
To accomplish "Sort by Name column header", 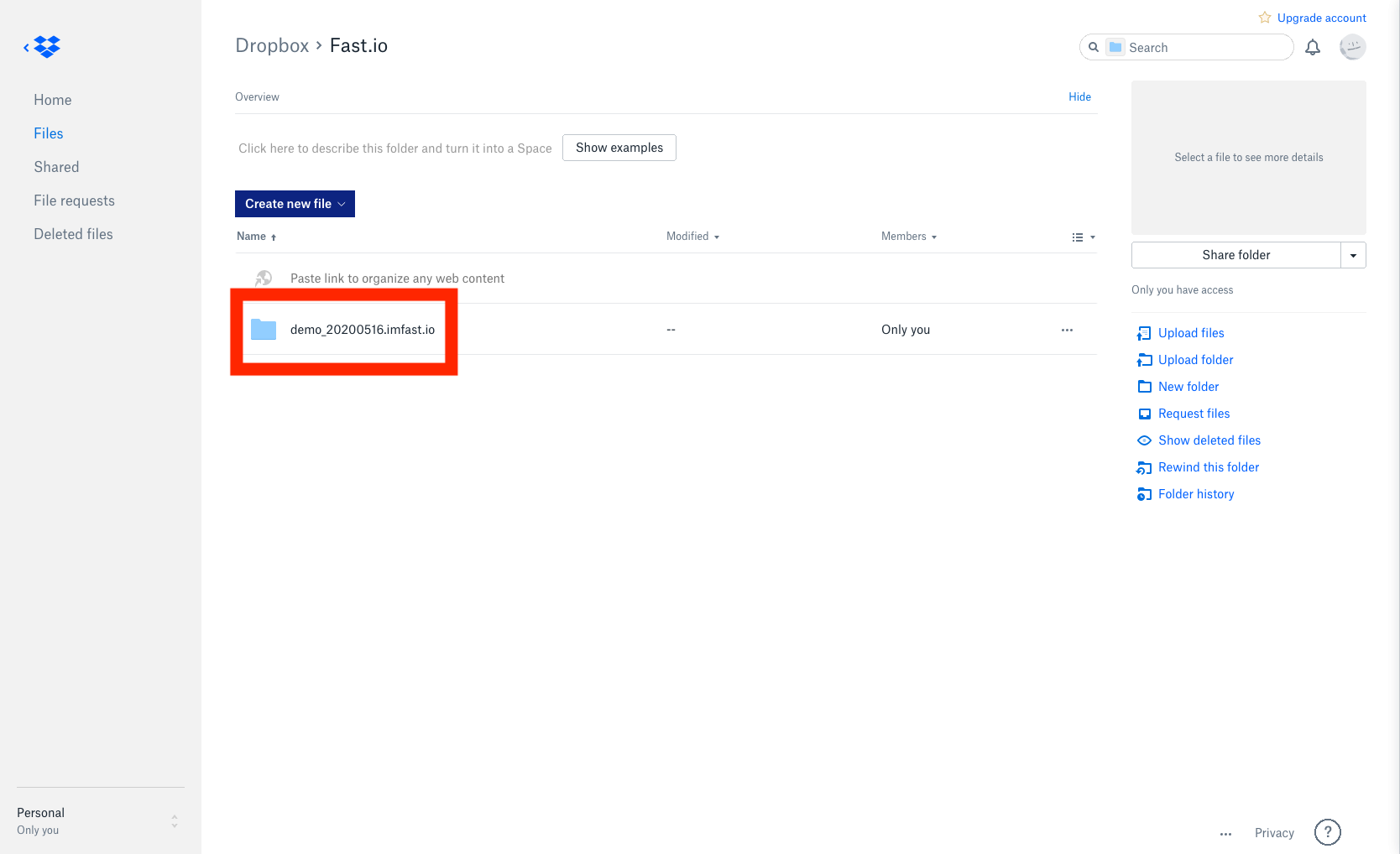I will pos(256,237).
